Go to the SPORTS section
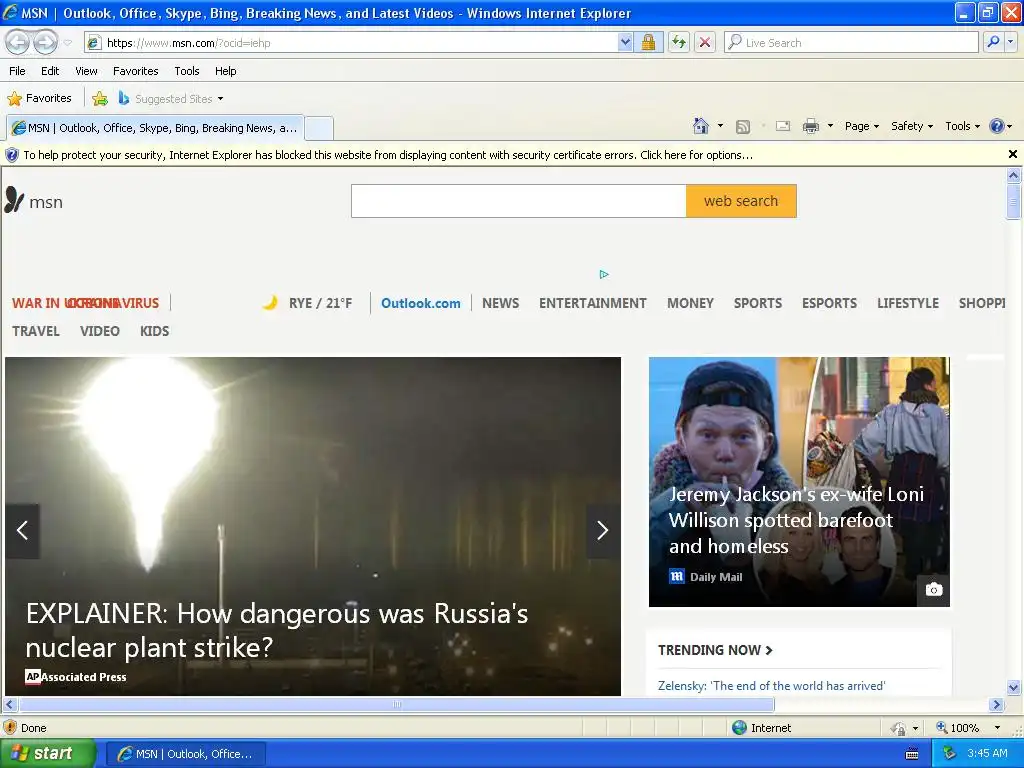1024x768 pixels. (x=758, y=303)
